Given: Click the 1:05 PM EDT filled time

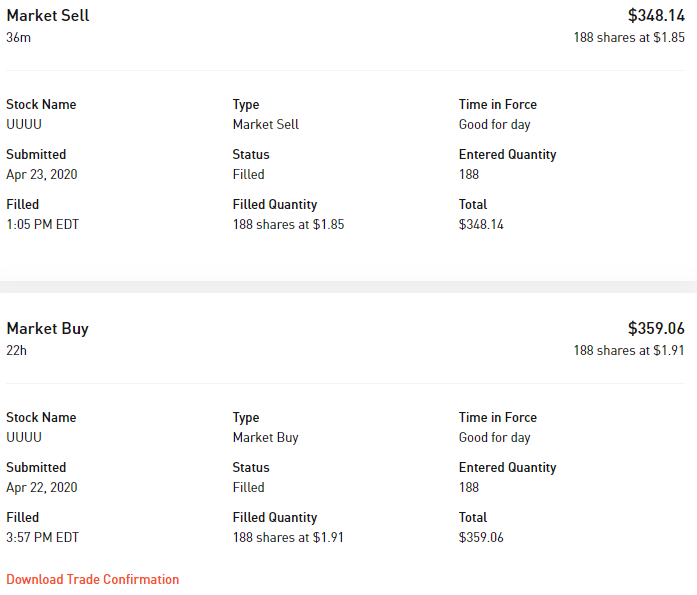Looking at the screenshot, I should pyautogui.click(x=43, y=225).
